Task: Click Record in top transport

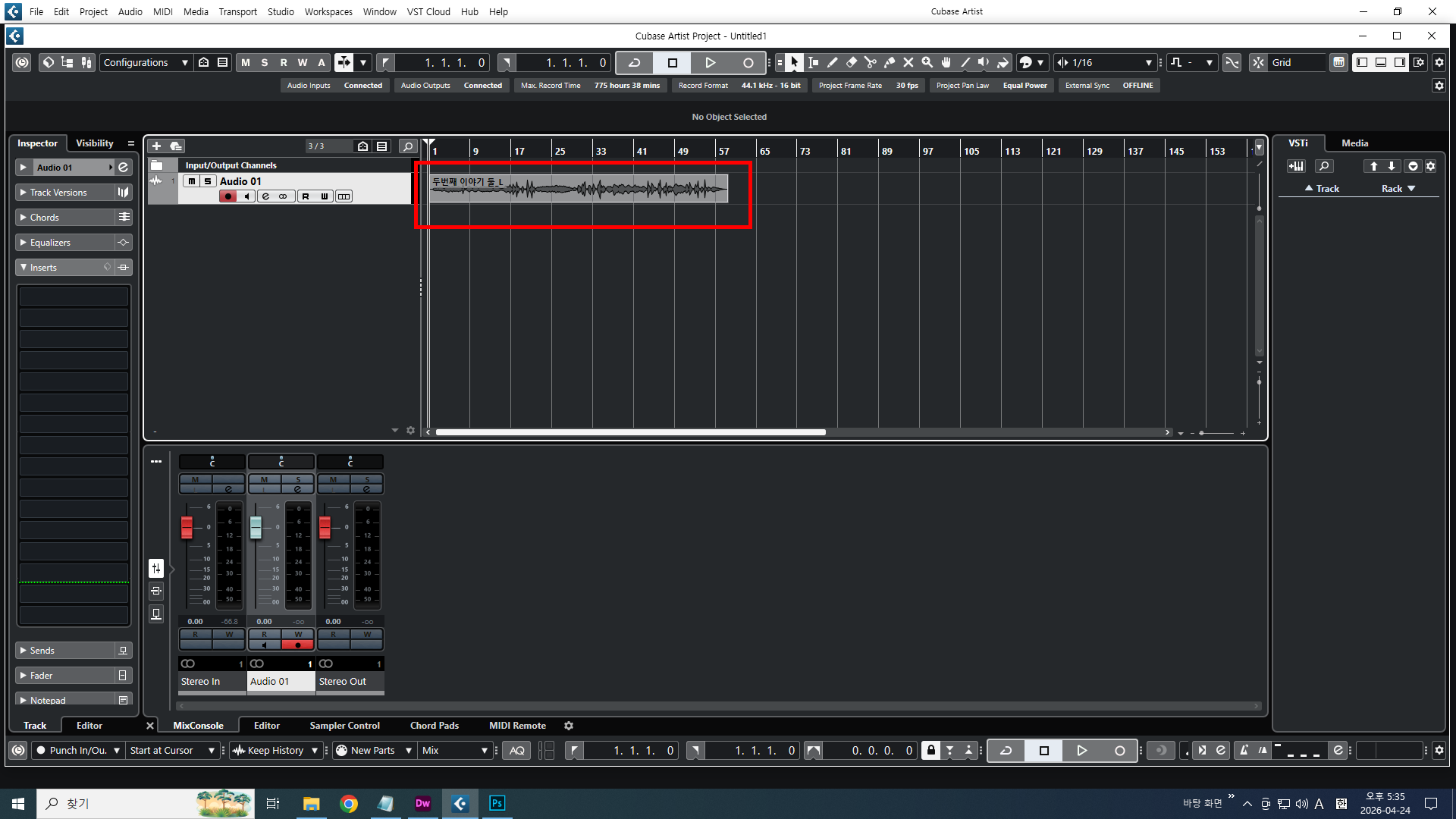Action: 748,63
